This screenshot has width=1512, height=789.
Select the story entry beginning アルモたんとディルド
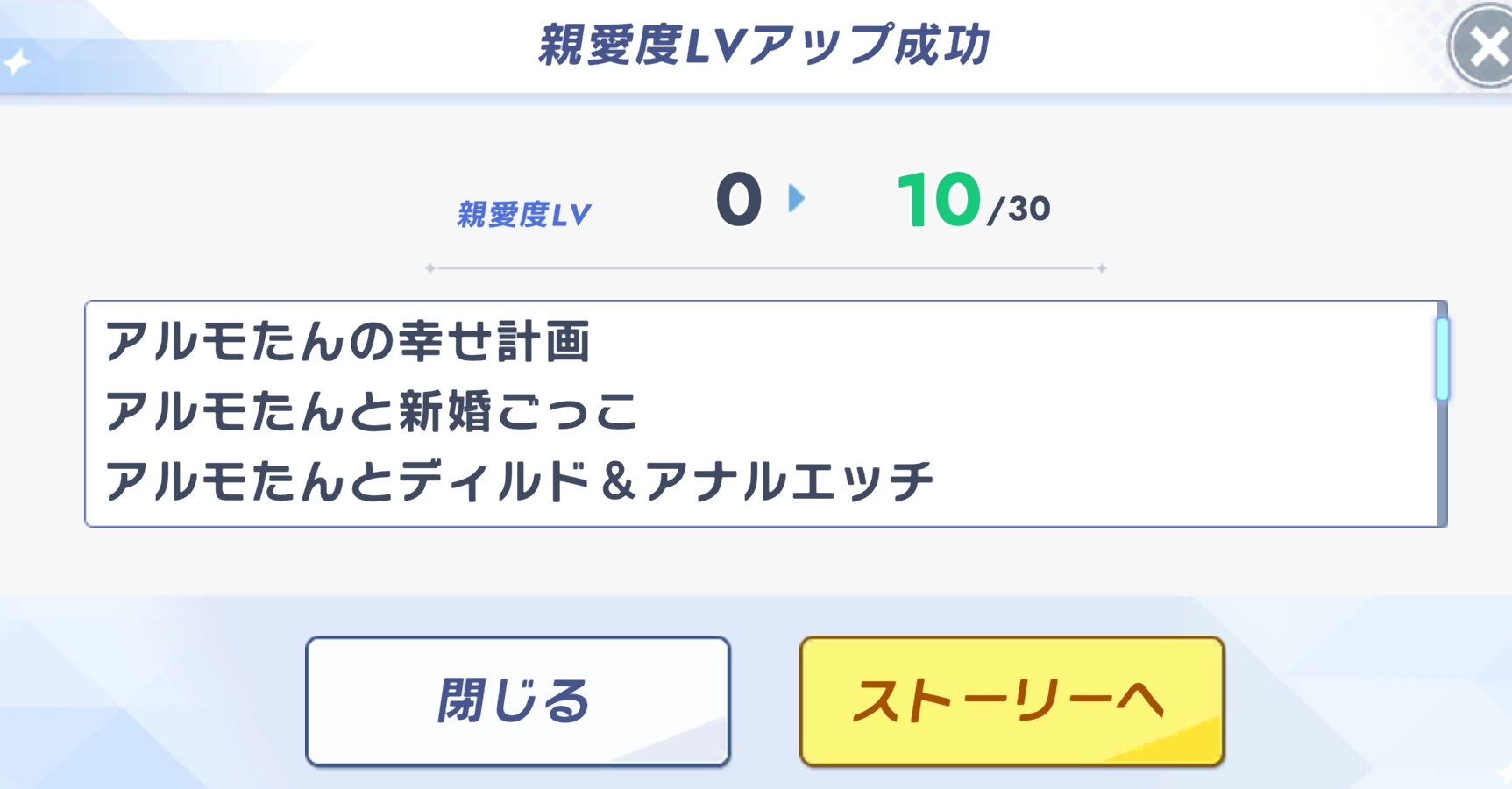pyautogui.click(x=519, y=482)
